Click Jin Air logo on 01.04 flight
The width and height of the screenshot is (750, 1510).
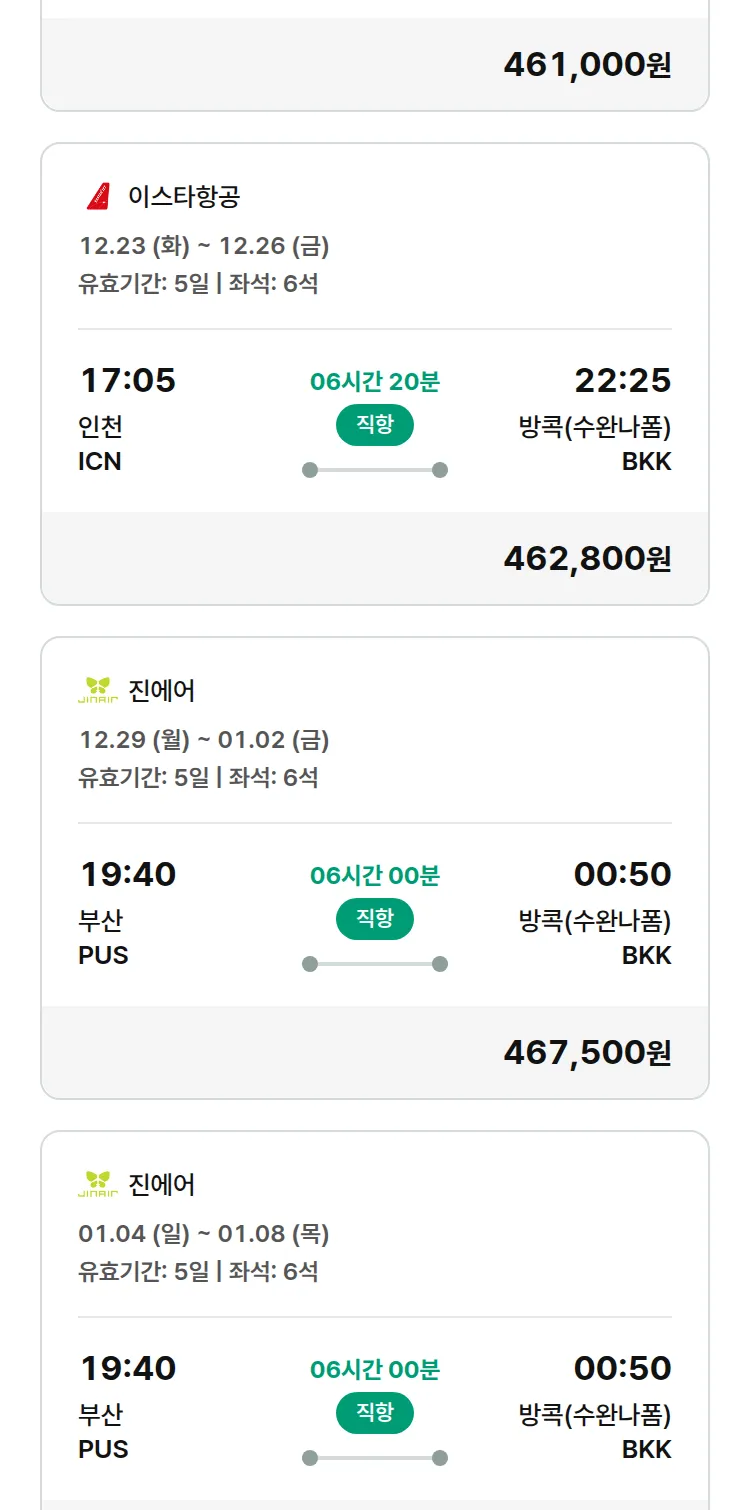[98, 1184]
